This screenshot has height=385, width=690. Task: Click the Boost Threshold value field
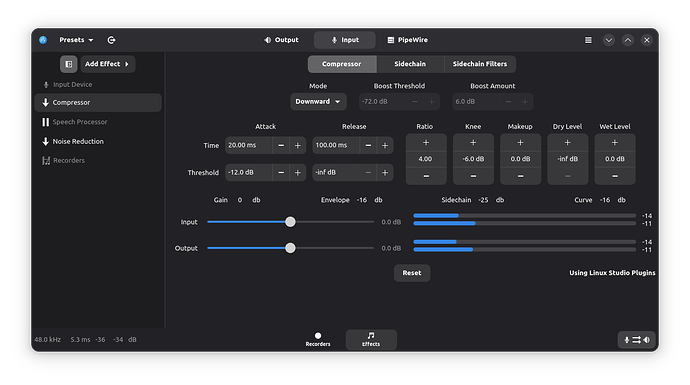(x=383, y=102)
